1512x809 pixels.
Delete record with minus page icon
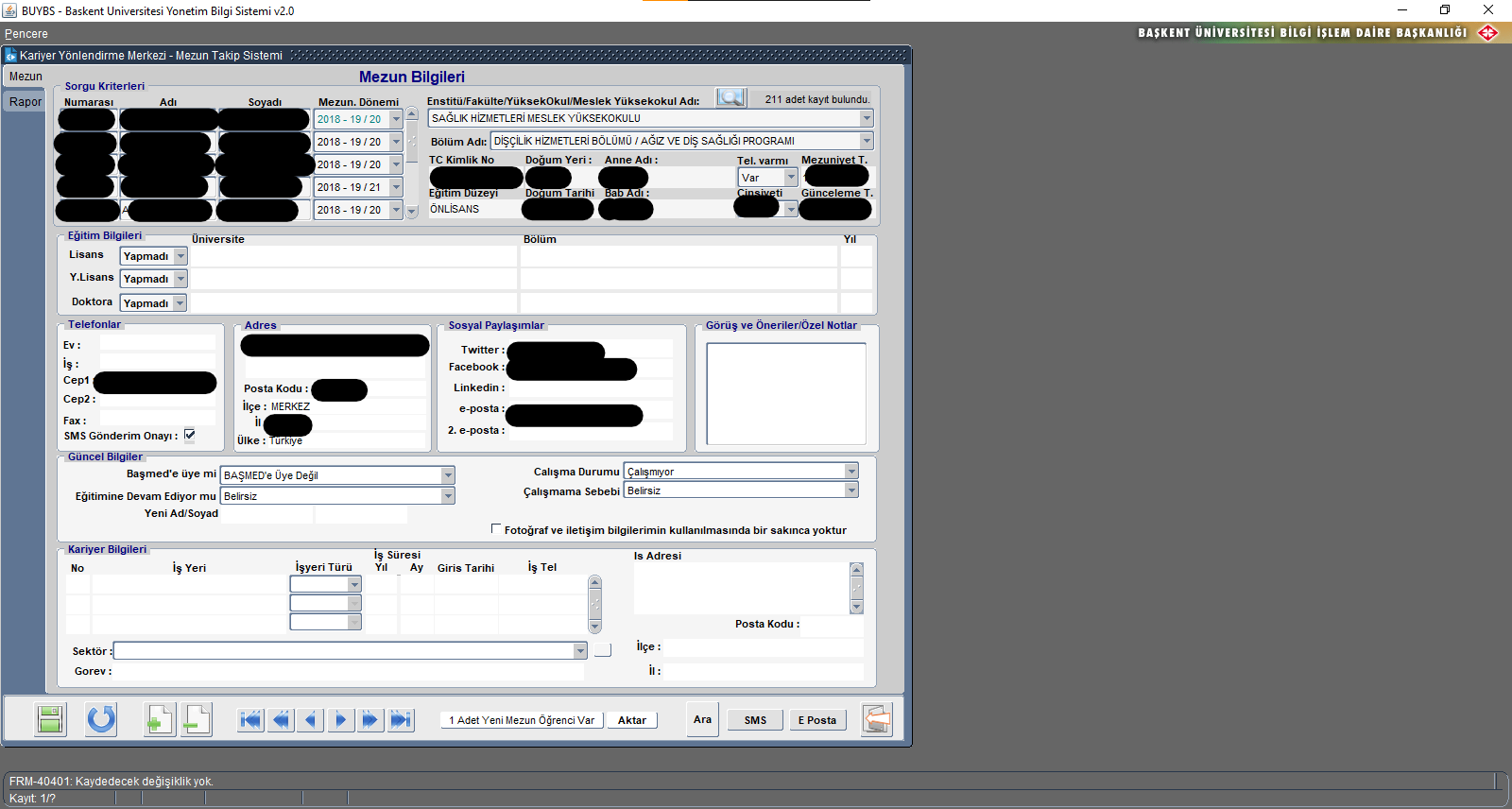tap(197, 720)
